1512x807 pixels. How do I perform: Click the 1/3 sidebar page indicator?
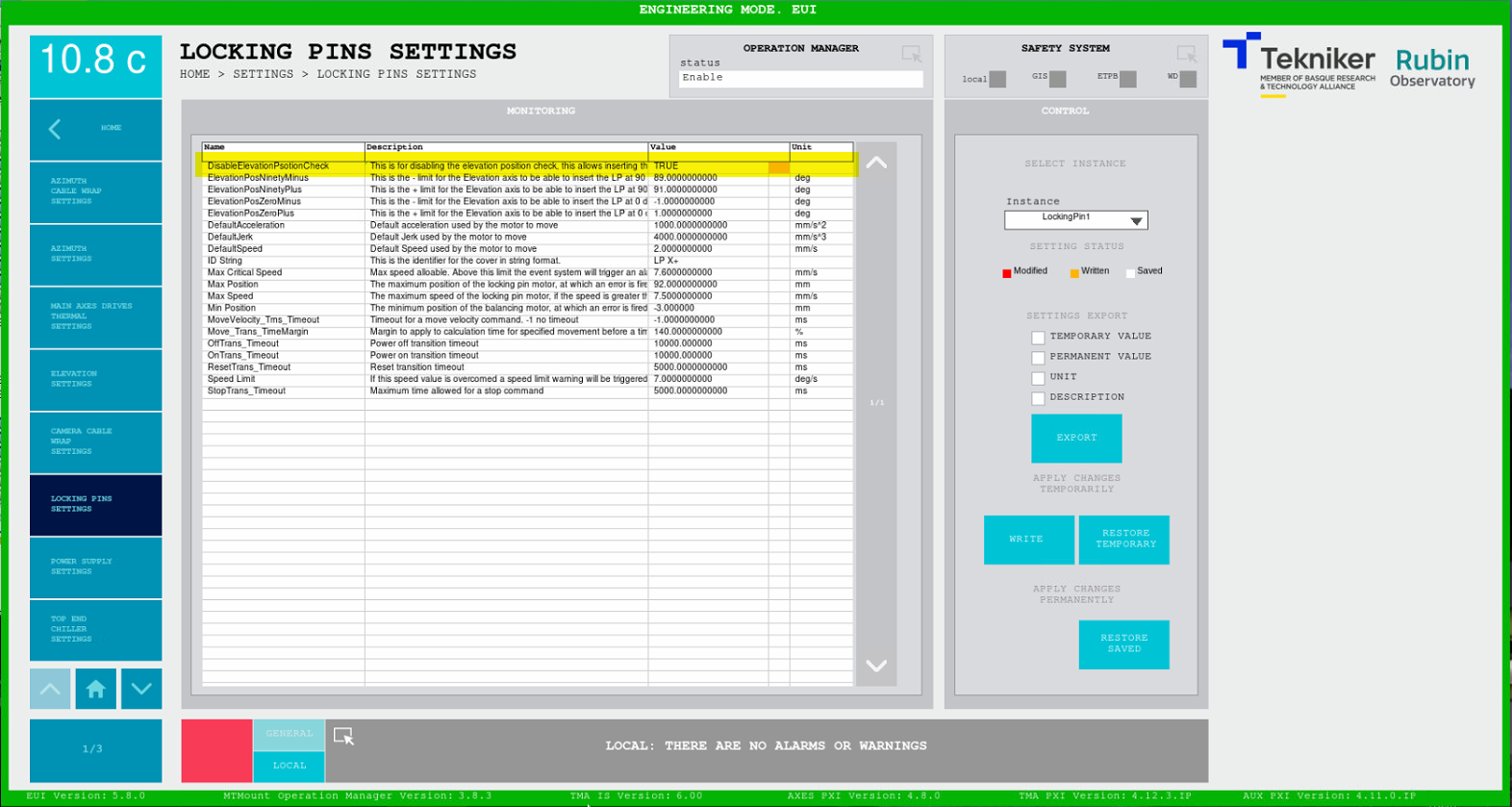(x=93, y=749)
